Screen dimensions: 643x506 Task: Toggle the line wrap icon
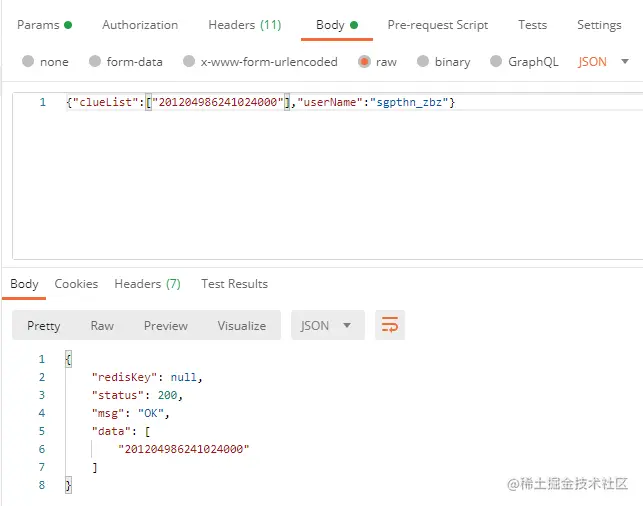point(390,325)
